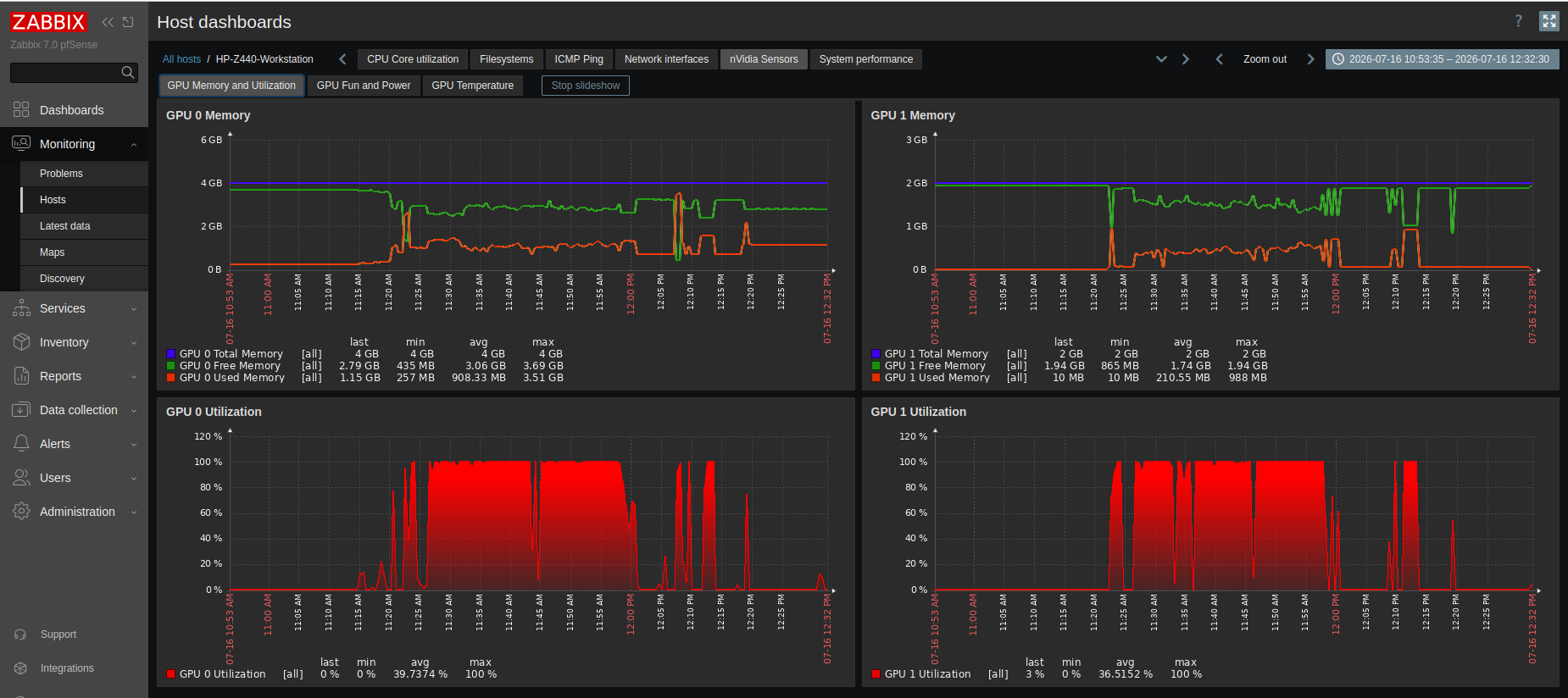Open the help question mark icon
This screenshot has height=698, width=1568.
(x=1518, y=21)
